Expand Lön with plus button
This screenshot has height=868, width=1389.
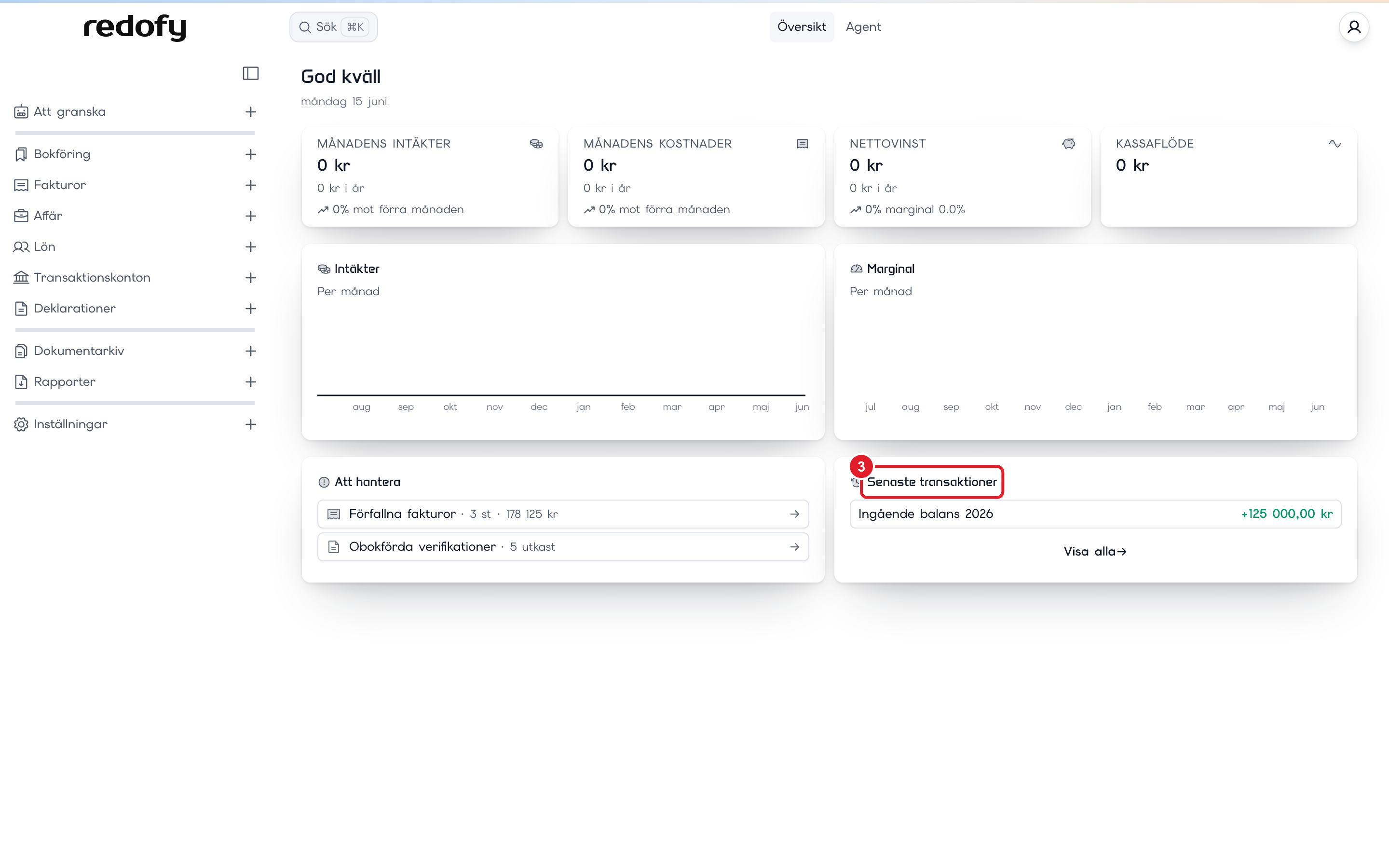[x=250, y=247]
